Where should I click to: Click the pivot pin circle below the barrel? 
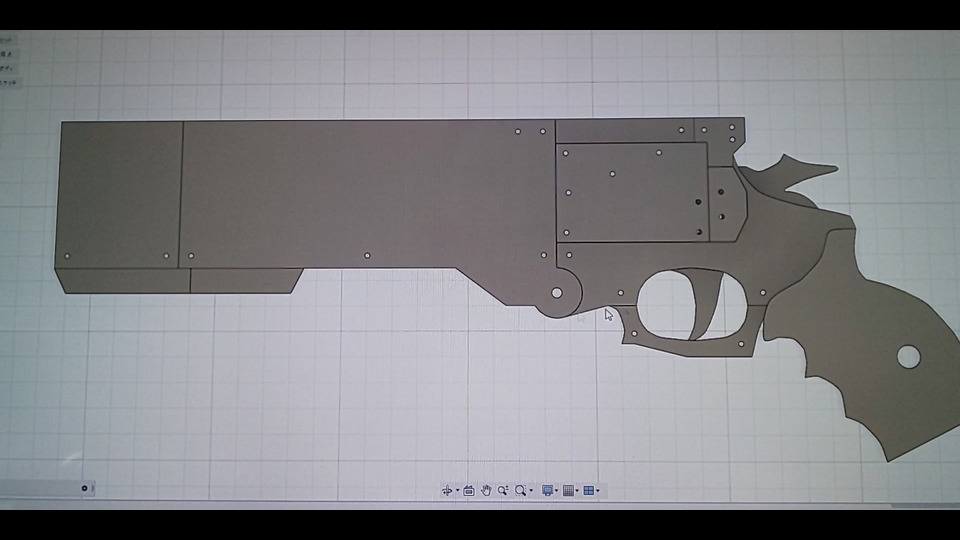(557, 293)
